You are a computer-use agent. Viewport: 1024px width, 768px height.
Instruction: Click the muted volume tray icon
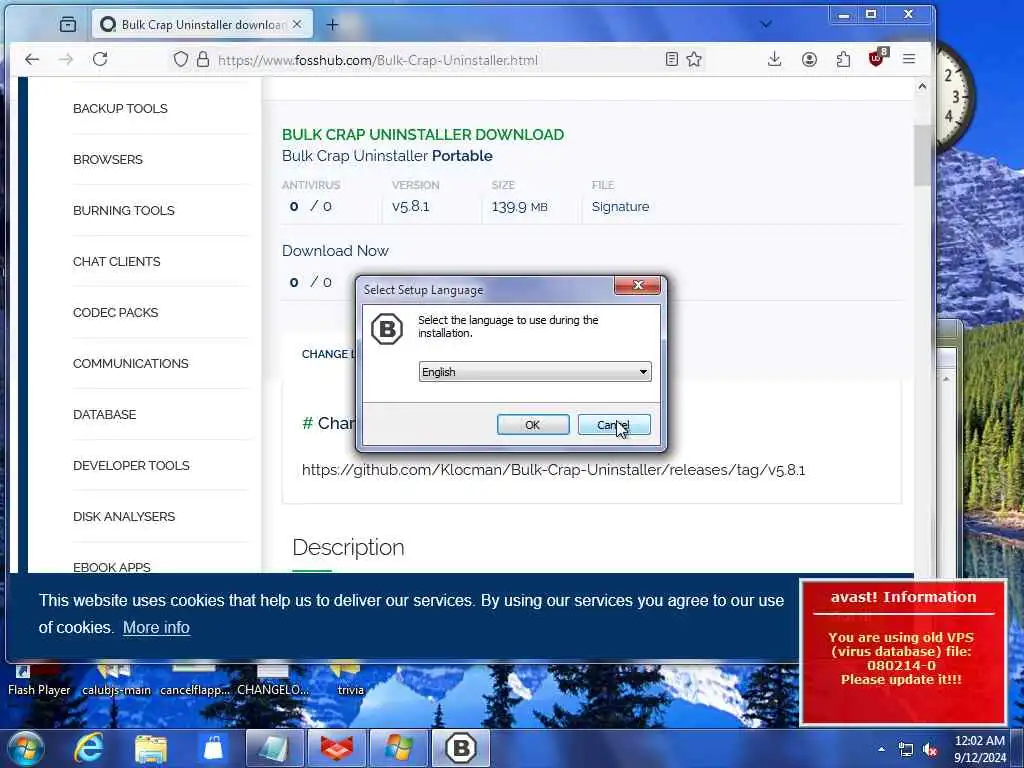930,750
